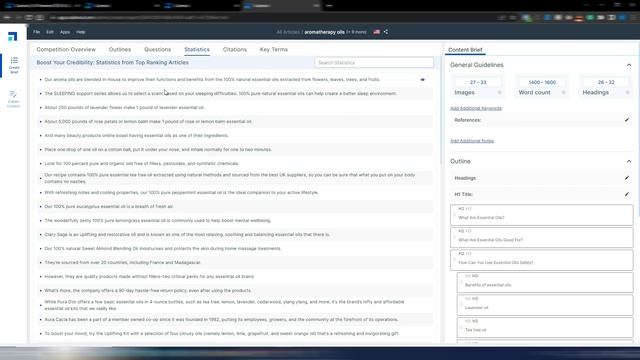Click the SLEEPING support series statistic
This screenshot has width=640, height=360.
tap(220, 93)
